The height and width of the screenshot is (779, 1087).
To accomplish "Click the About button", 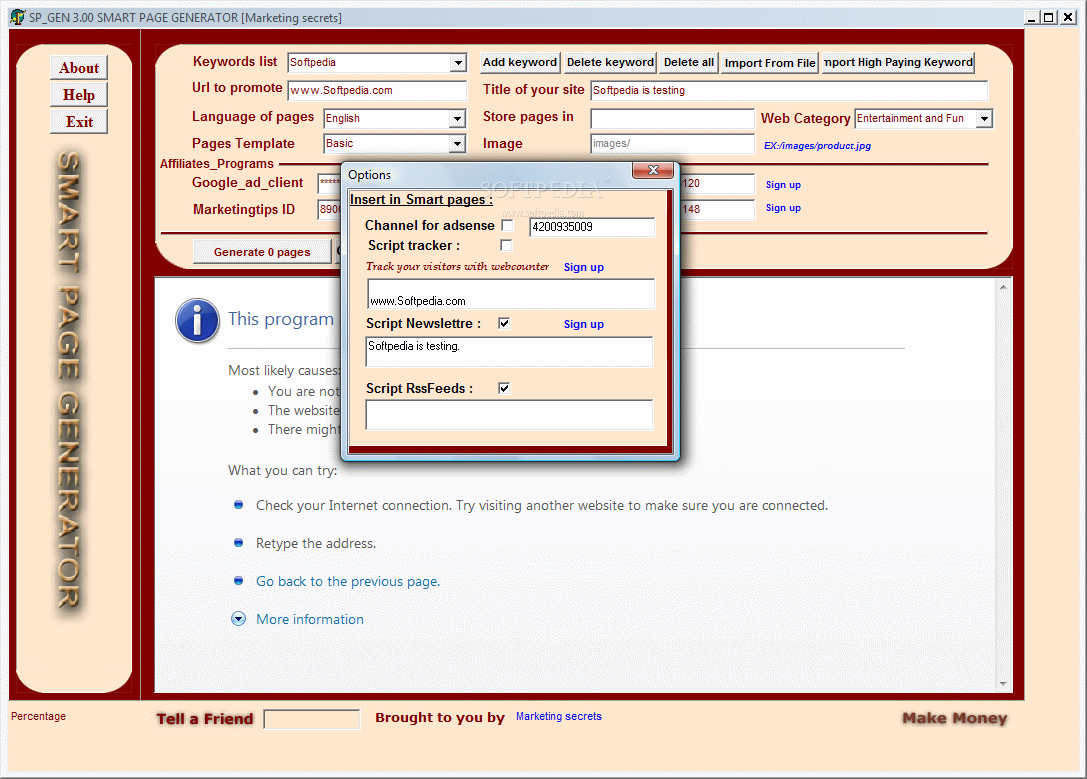I will [x=79, y=68].
